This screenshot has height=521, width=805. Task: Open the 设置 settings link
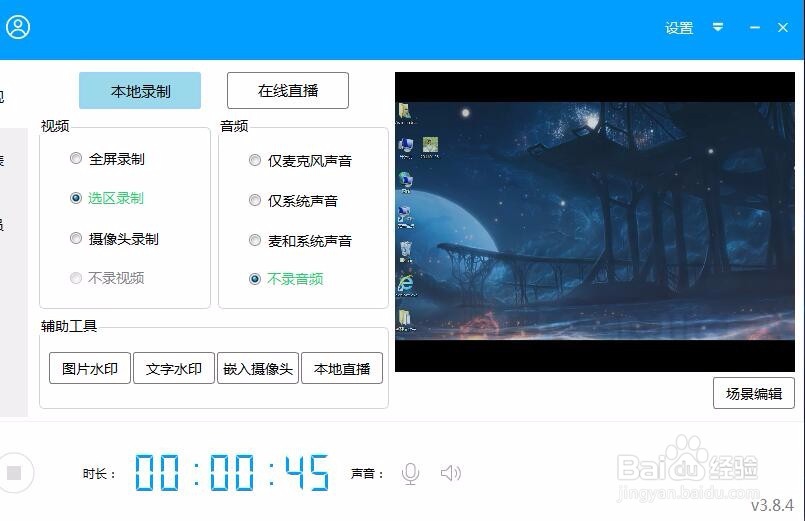(679, 28)
